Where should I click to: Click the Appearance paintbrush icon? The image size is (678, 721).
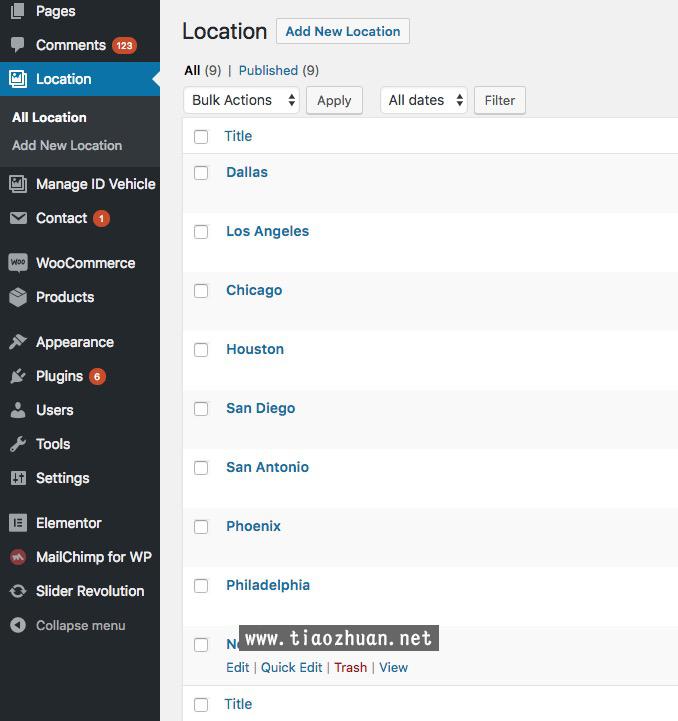(18, 342)
